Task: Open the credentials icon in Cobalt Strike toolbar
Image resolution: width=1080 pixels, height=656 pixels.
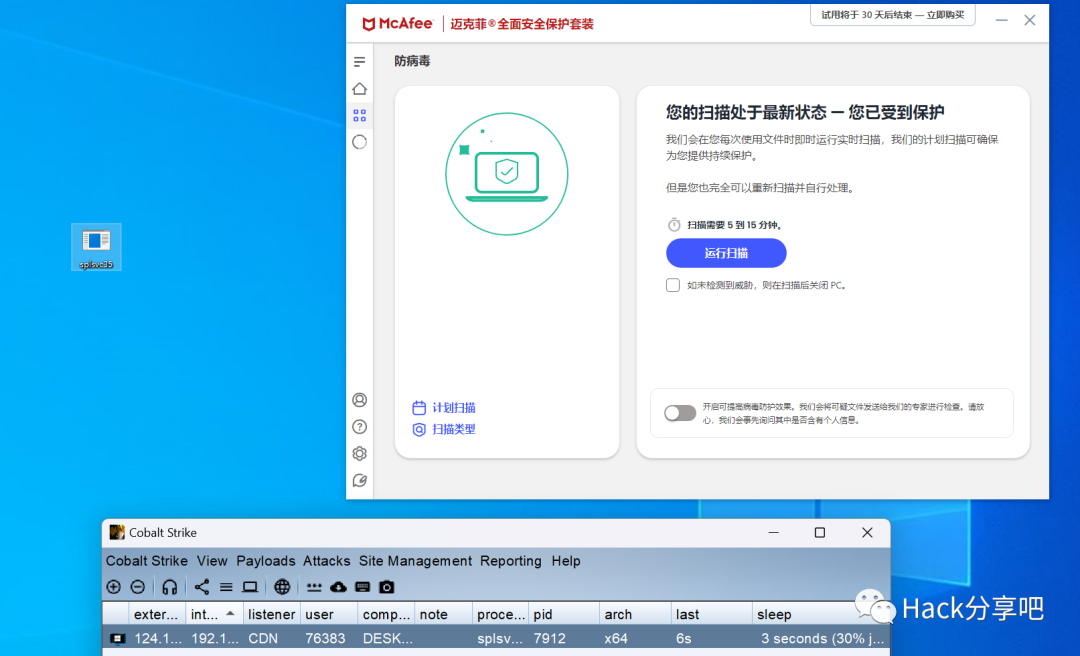Action: coord(315,587)
